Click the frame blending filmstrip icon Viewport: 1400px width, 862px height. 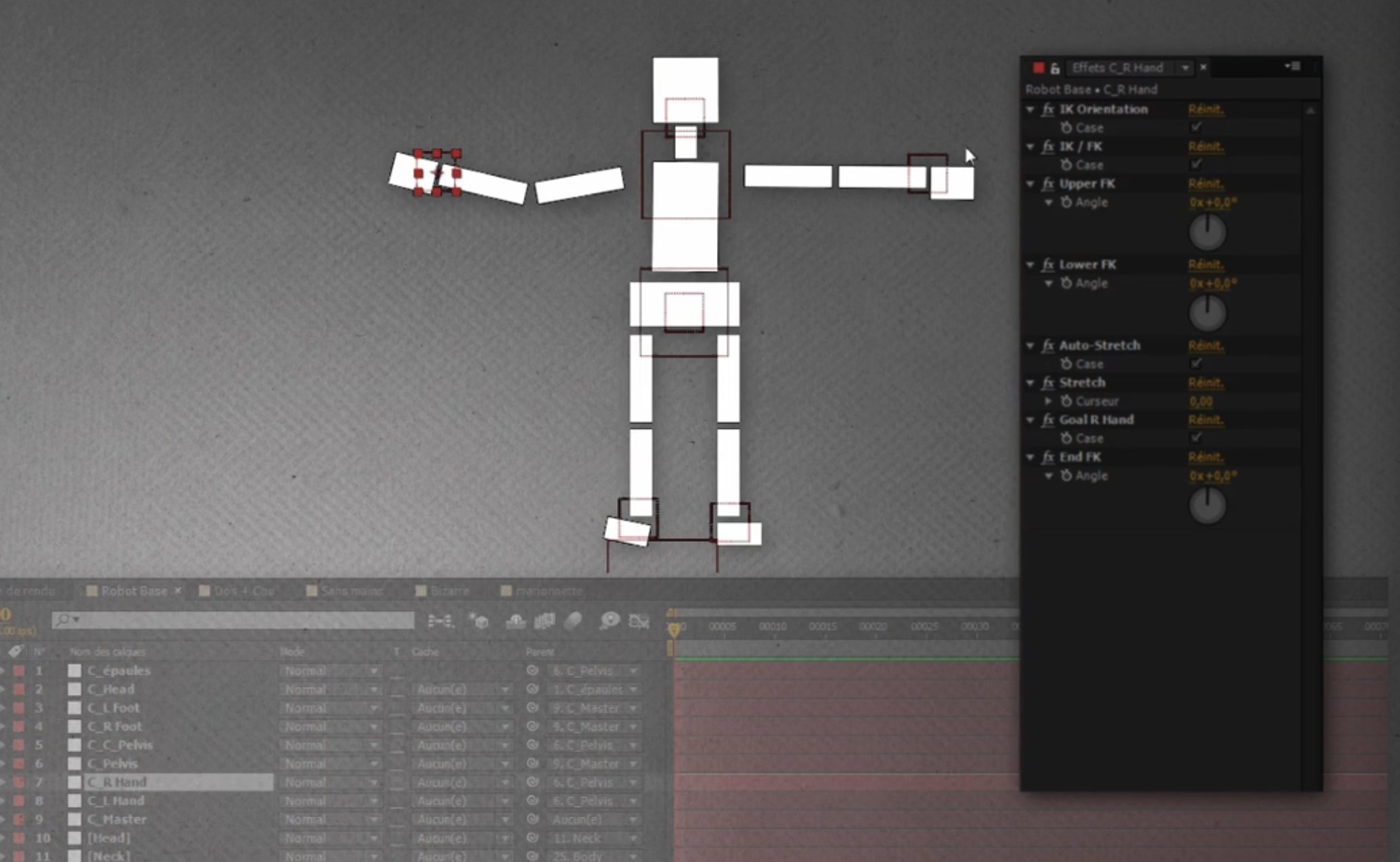[544, 621]
